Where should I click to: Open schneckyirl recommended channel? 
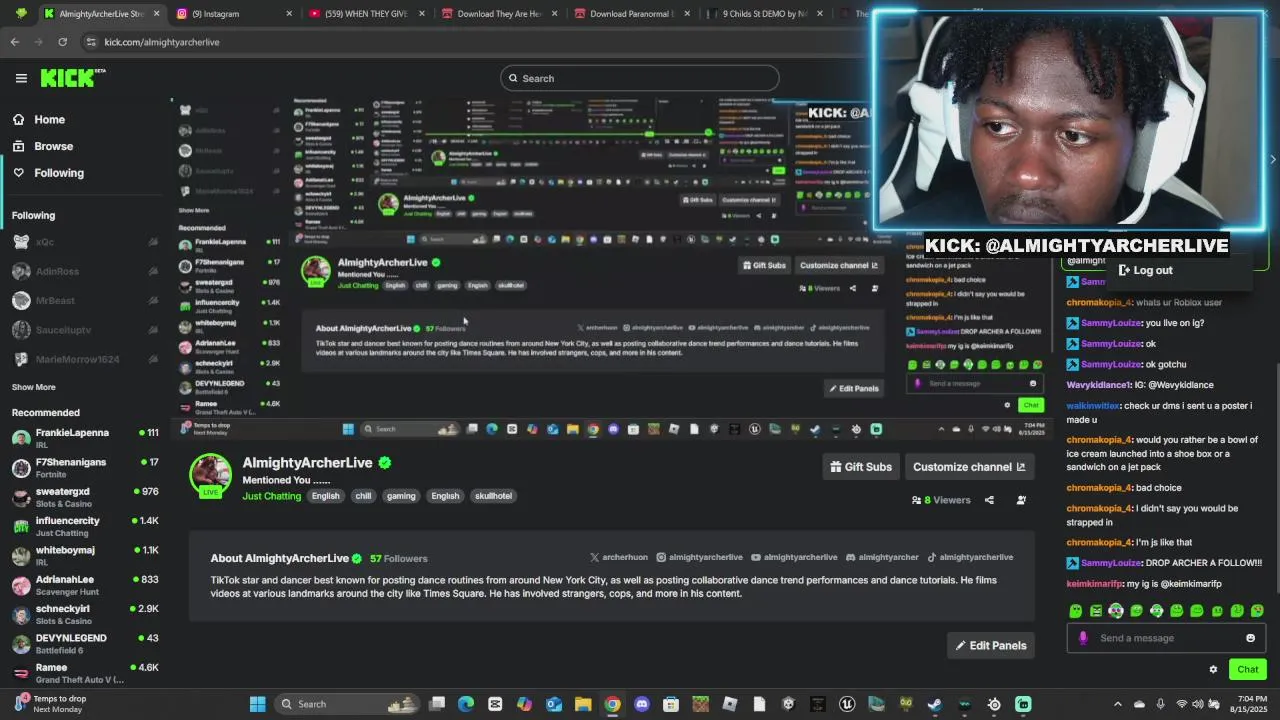(x=85, y=613)
